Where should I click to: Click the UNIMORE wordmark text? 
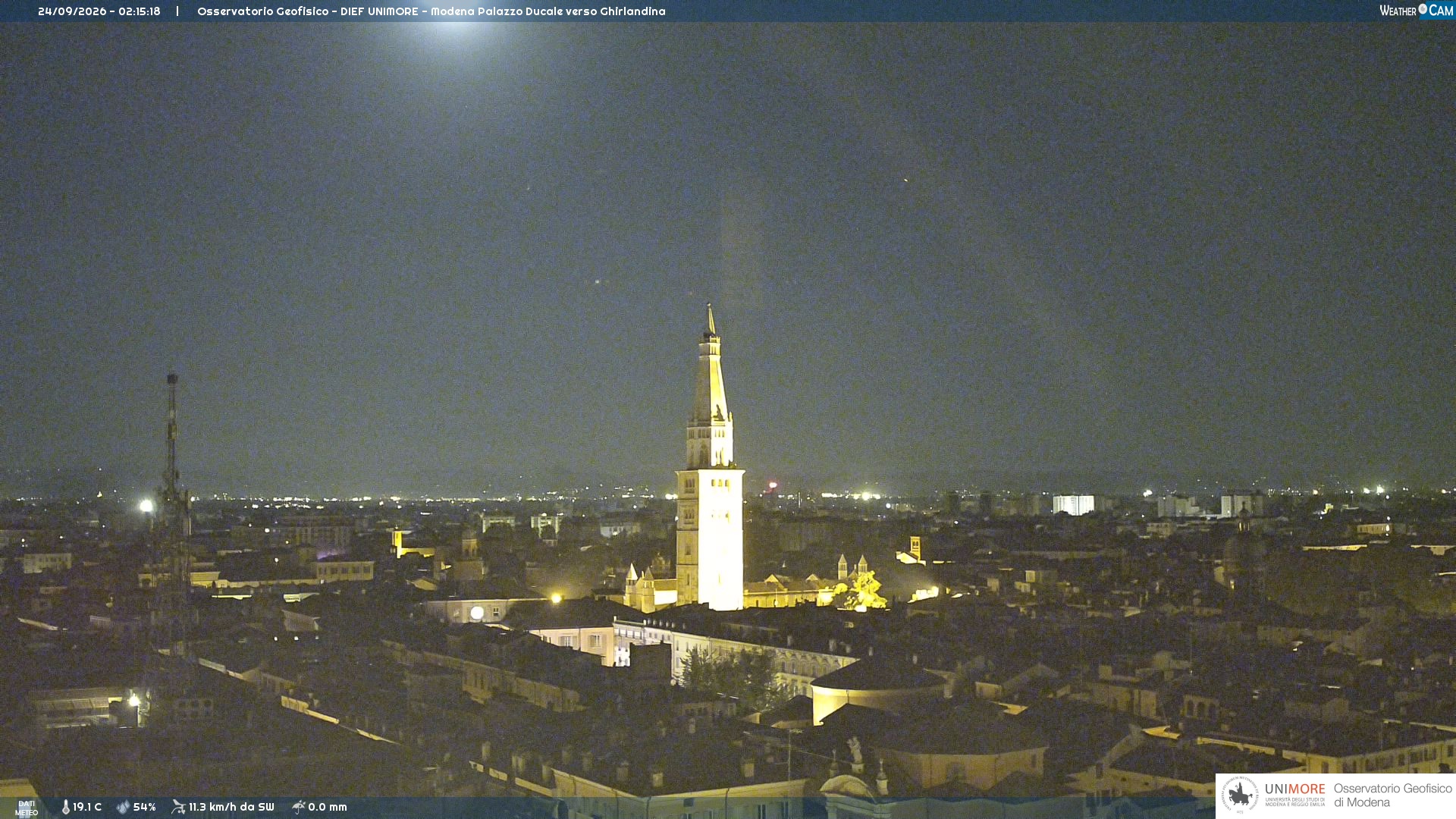1294,789
